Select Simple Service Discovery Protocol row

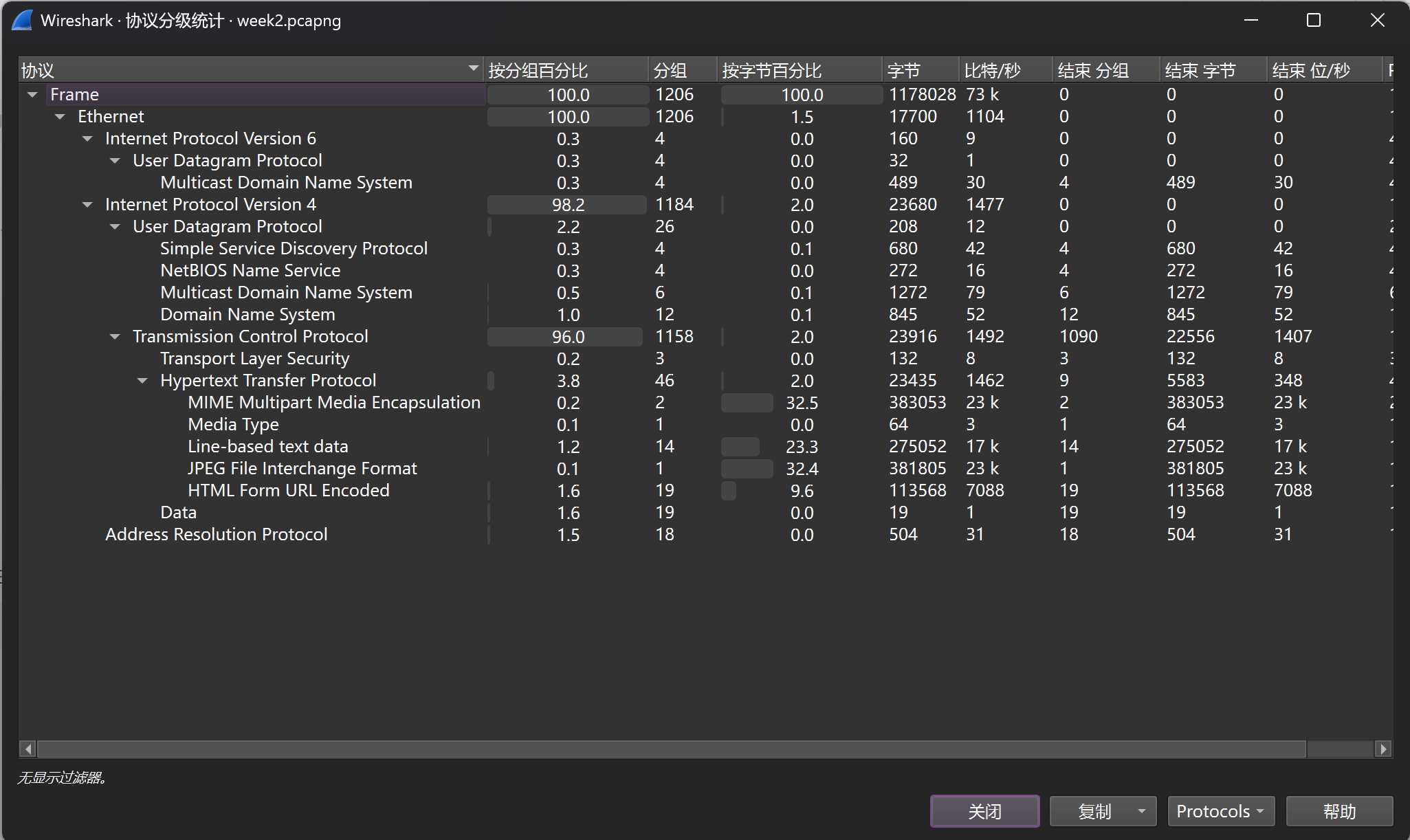click(705, 249)
